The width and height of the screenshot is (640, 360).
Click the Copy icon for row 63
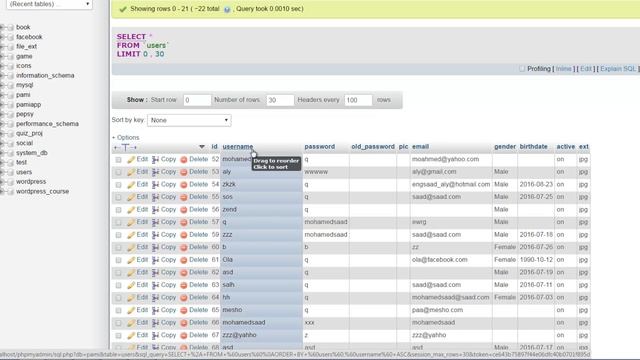tap(156, 285)
